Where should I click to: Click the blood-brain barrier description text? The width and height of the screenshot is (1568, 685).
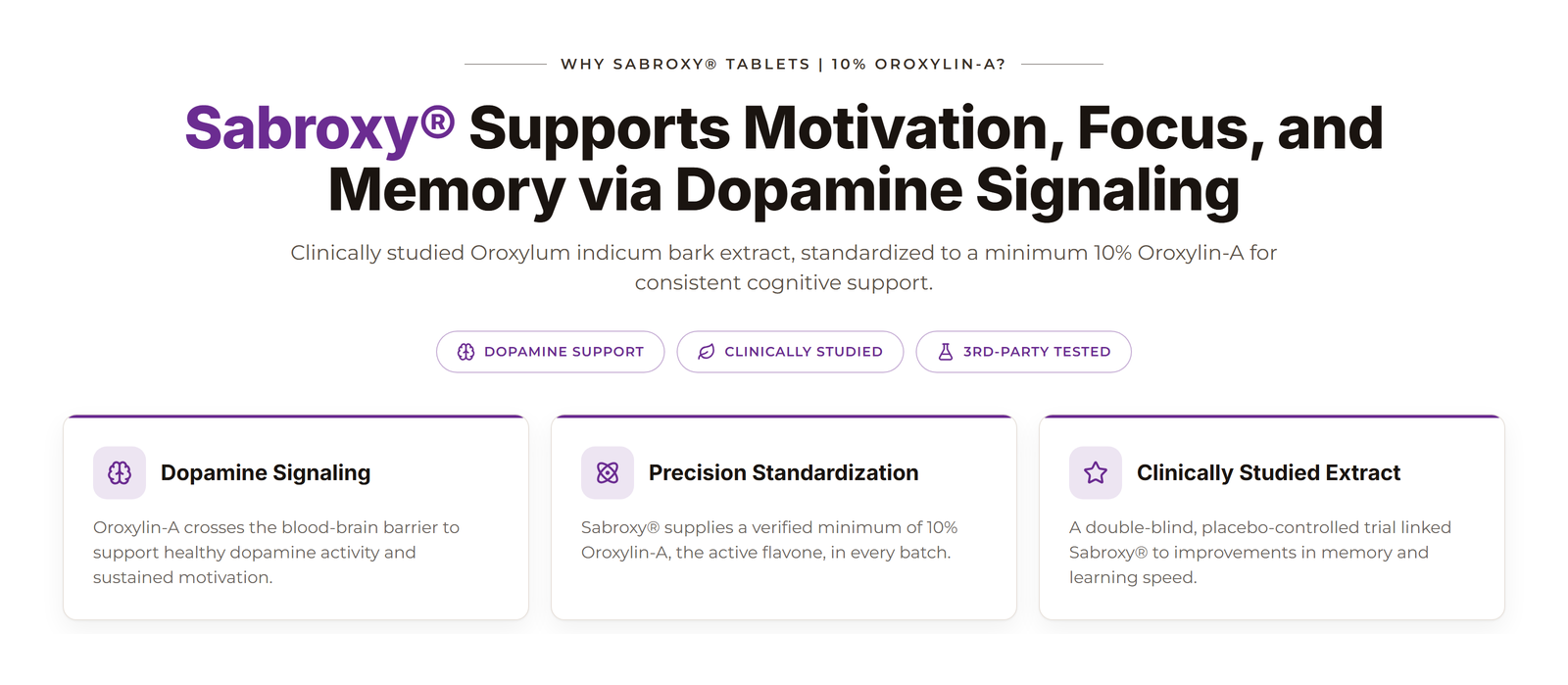tap(276, 553)
